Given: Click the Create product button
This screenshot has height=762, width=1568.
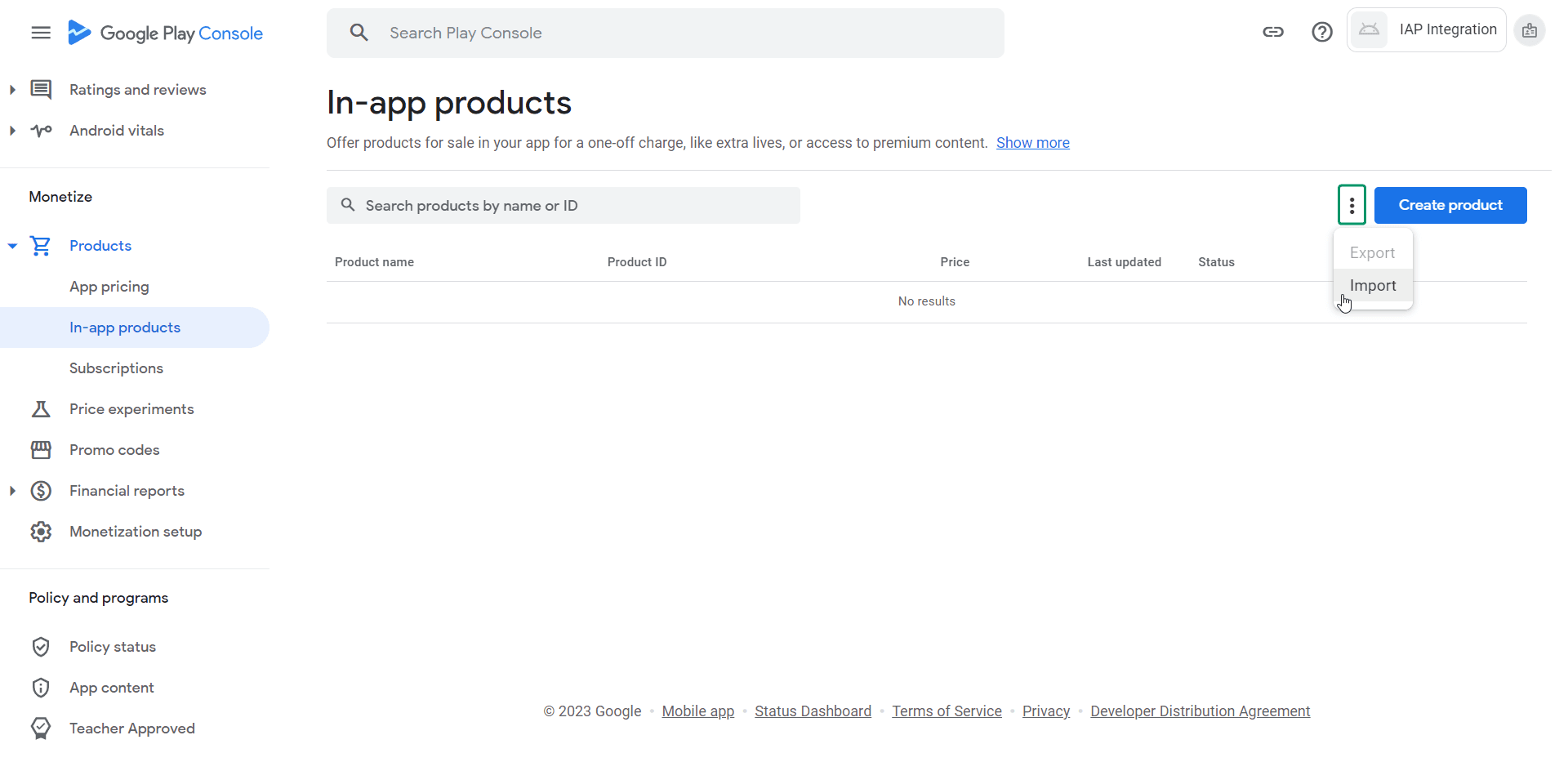Looking at the screenshot, I should [1450, 205].
